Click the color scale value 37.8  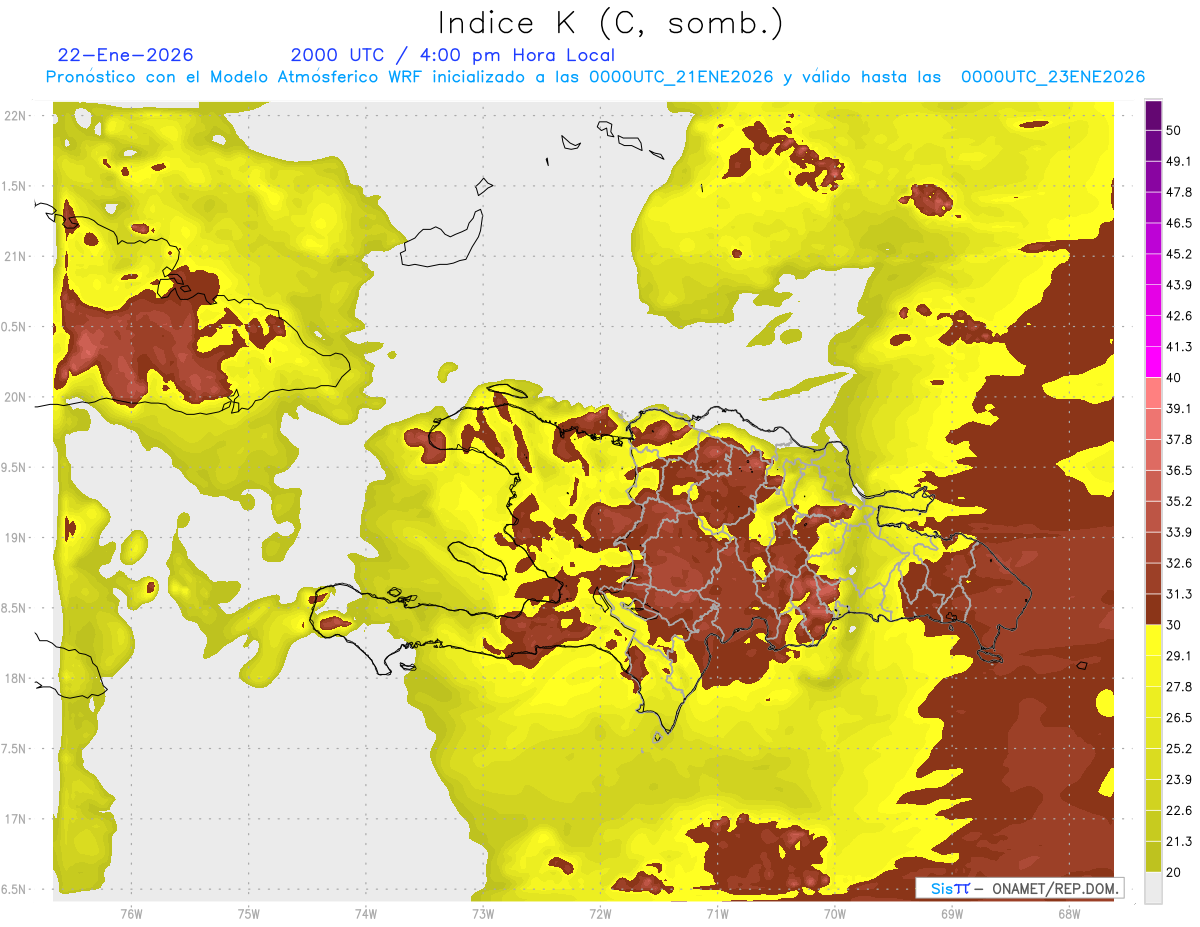(1180, 439)
